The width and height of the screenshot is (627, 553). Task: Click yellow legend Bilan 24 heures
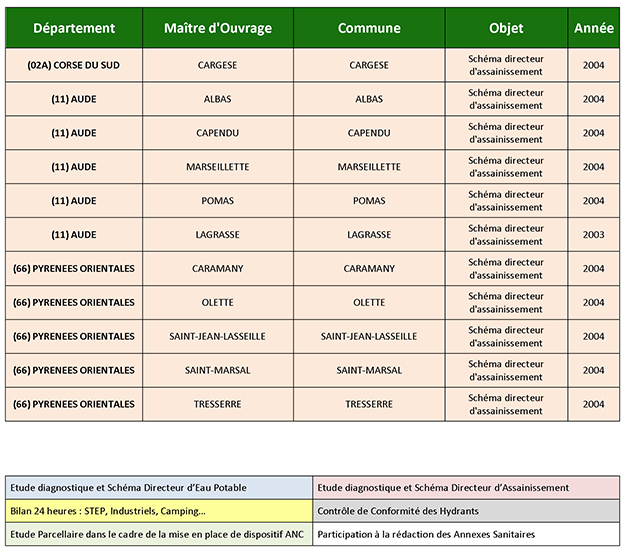pyautogui.click(x=159, y=511)
